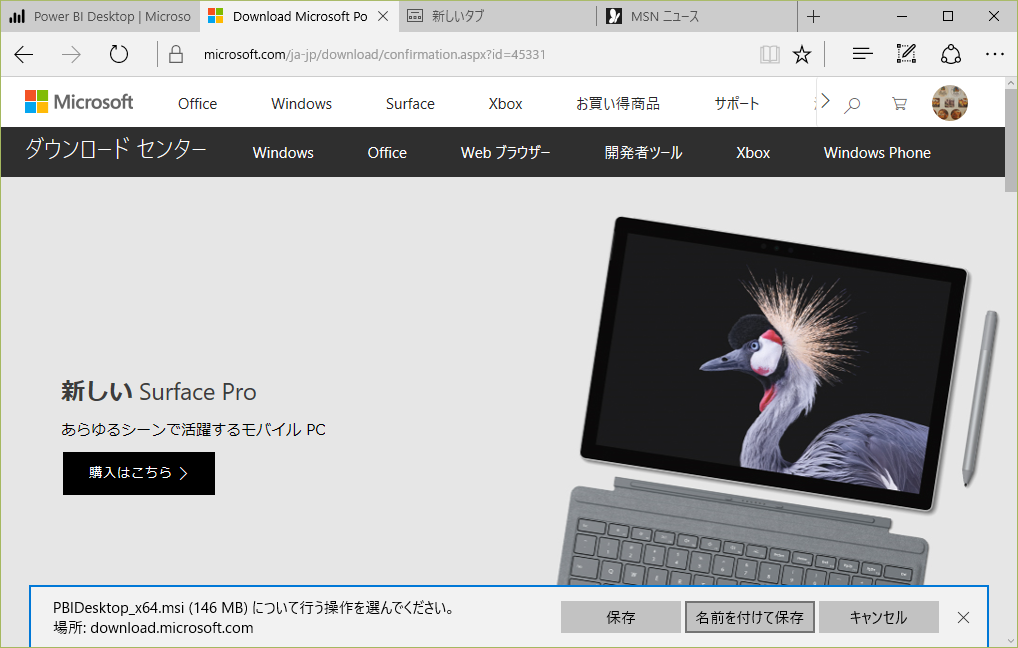Open Web ブラウザー category
Image resolution: width=1018 pixels, height=648 pixels.
pyautogui.click(x=505, y=153)
